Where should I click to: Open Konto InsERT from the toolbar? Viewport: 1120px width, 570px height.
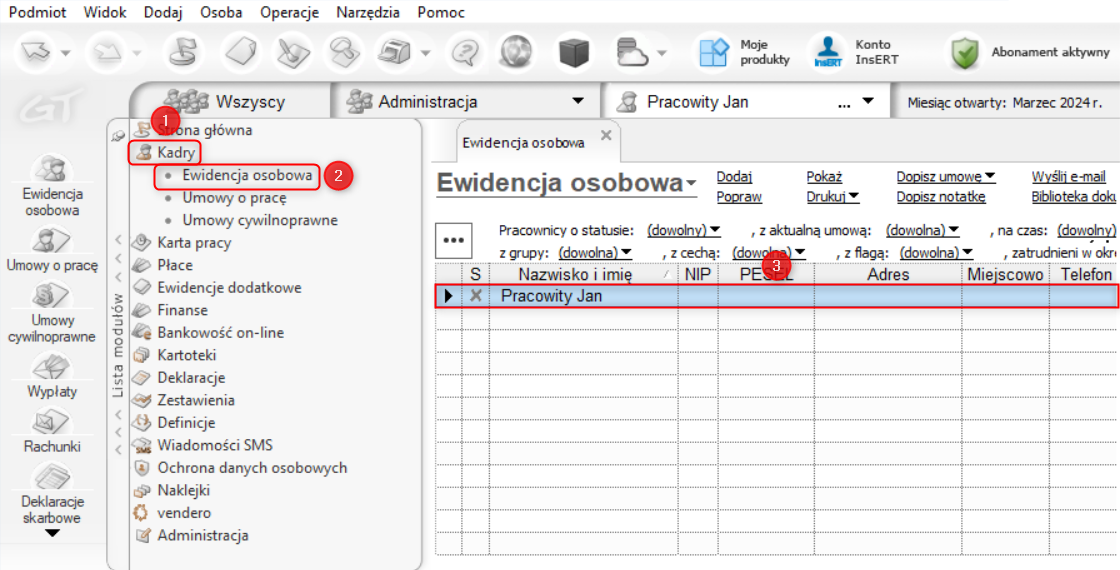coord(856,53)
